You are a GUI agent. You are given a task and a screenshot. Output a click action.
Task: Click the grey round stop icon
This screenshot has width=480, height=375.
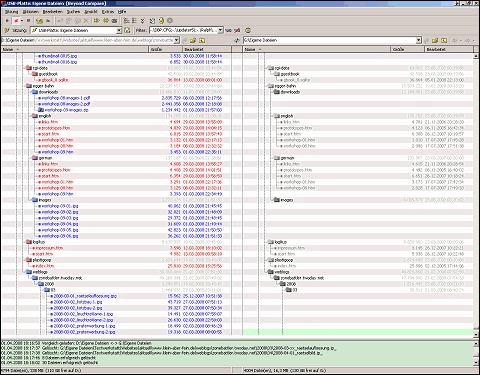tap(170, 21)
